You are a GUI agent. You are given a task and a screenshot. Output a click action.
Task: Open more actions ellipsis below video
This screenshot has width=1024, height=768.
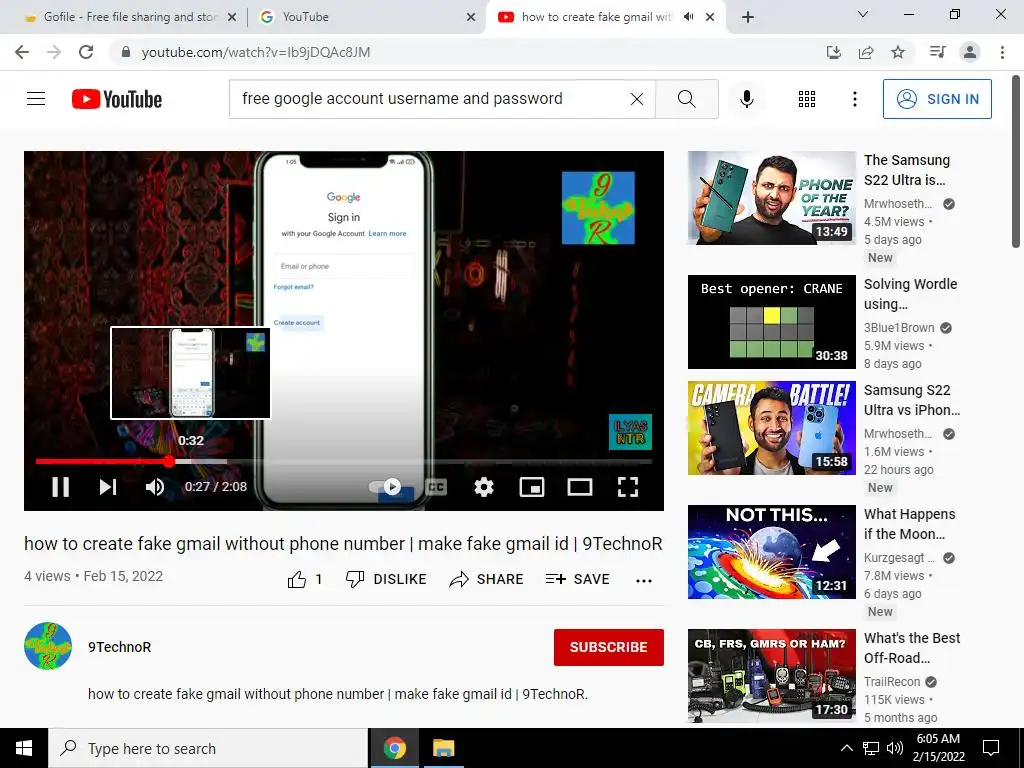[x=644, y=581]
